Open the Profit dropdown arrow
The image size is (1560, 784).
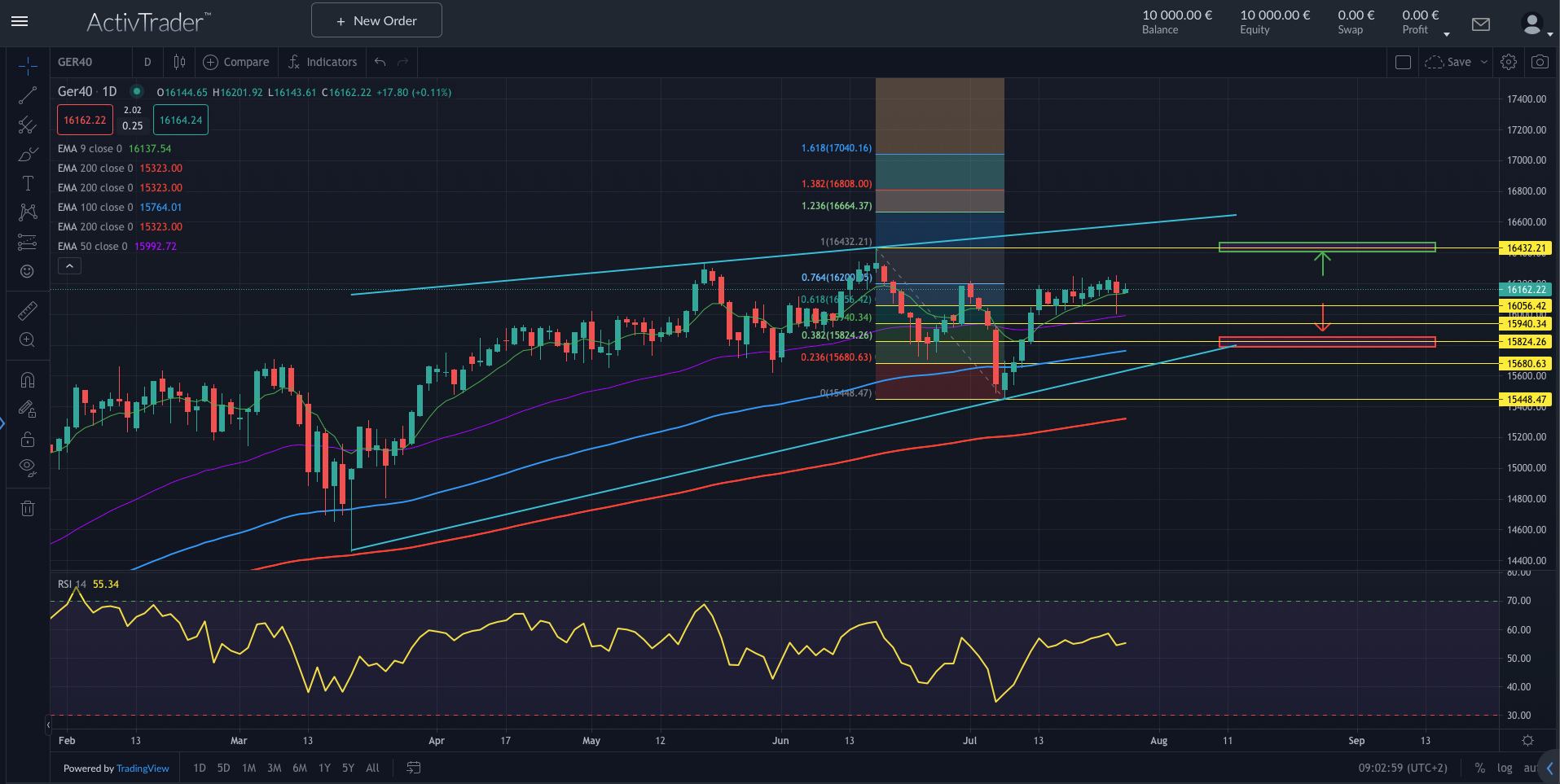pyautogui.click(x=1447, y=34)
